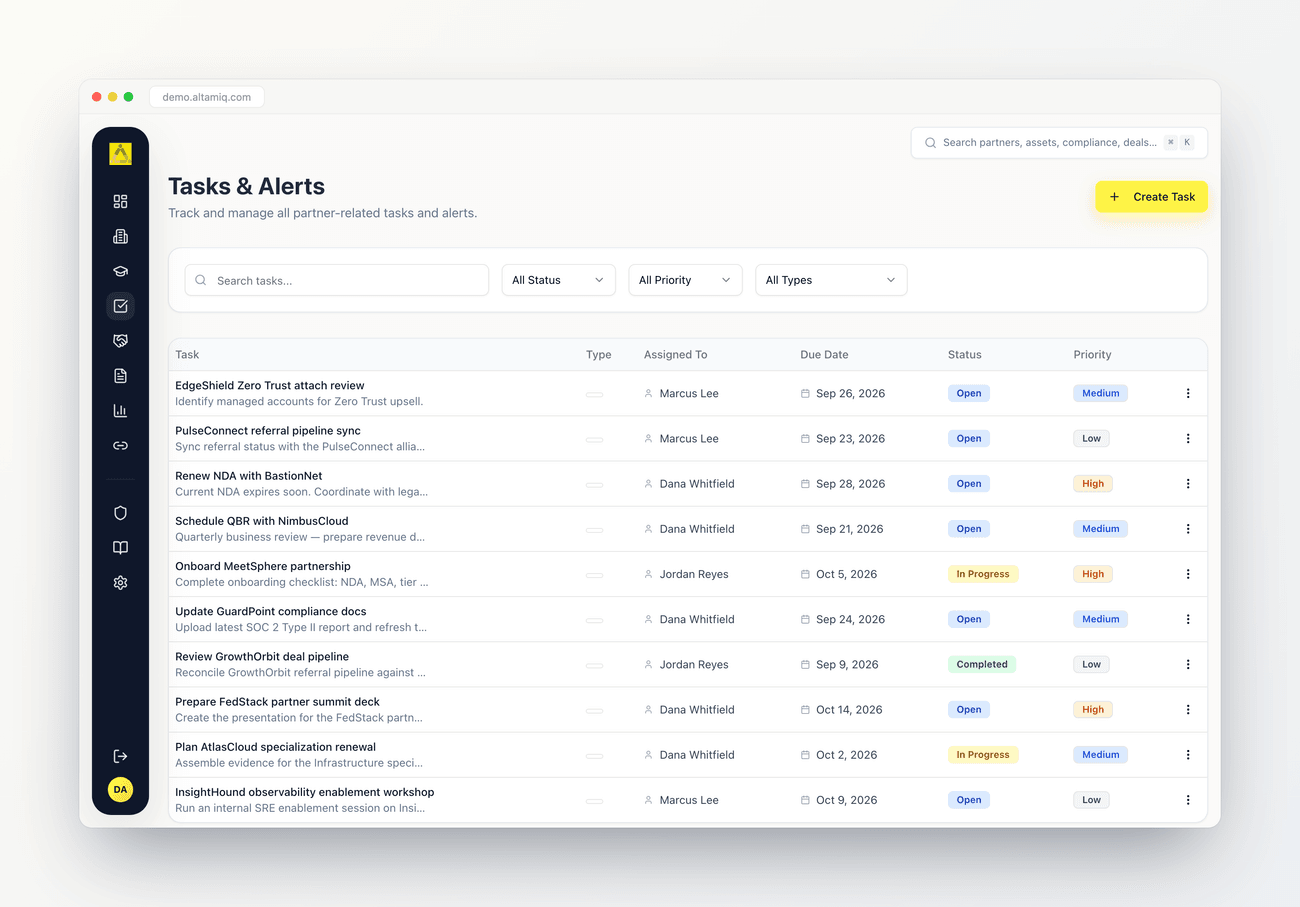
Task: Open the Renew NDA with BastionNet task
Action: pos(248,476)
